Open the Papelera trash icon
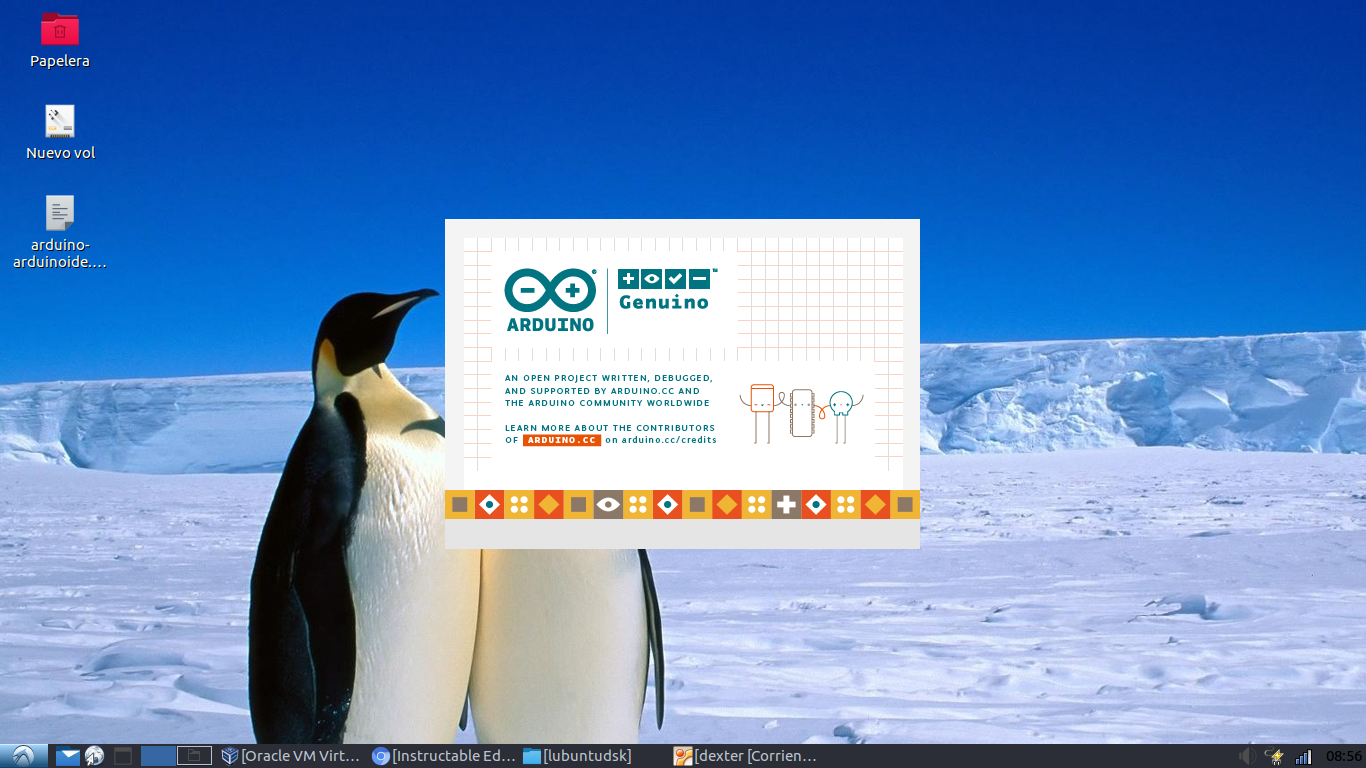This screenshot has height=768, width=1366. click(x=60, y=40)
